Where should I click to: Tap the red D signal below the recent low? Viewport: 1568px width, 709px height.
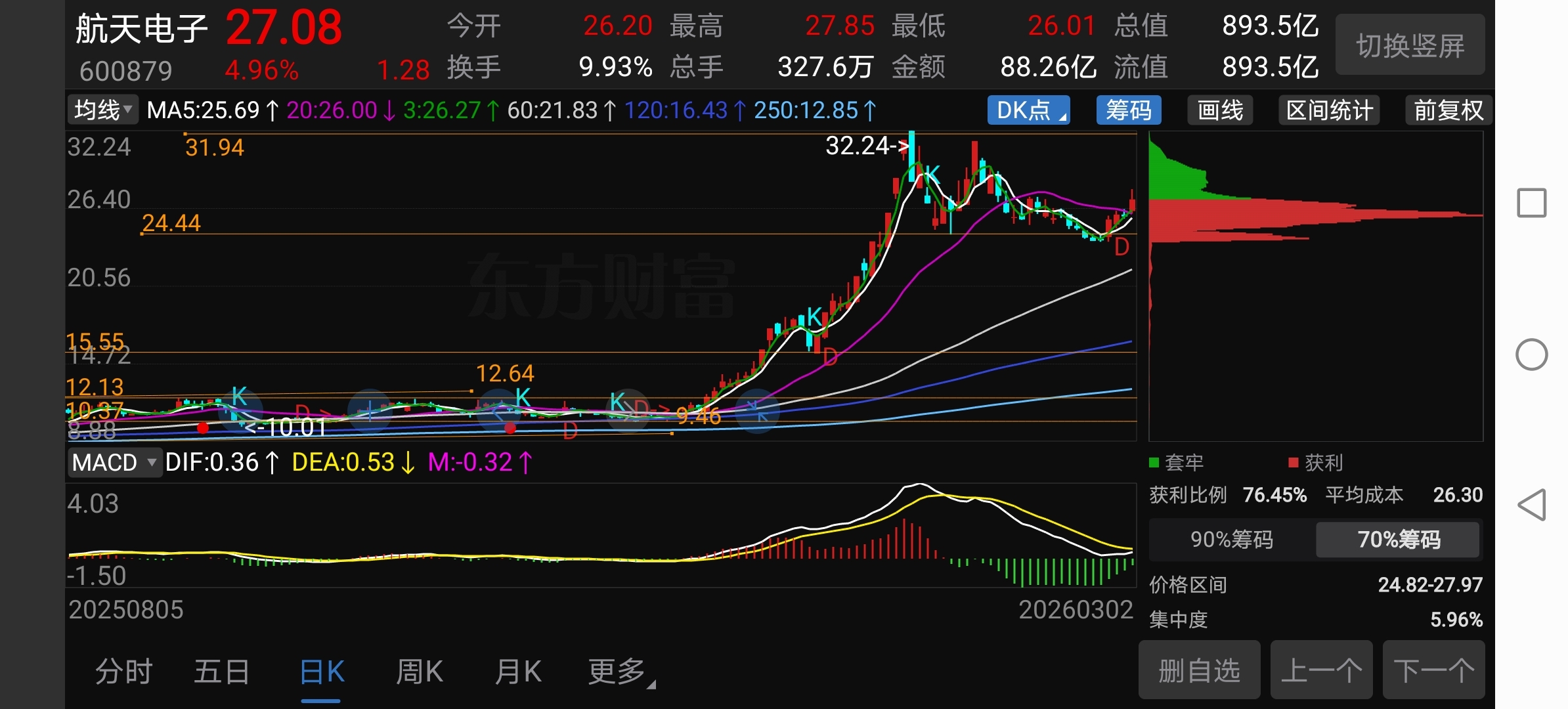click(1122, 247)
